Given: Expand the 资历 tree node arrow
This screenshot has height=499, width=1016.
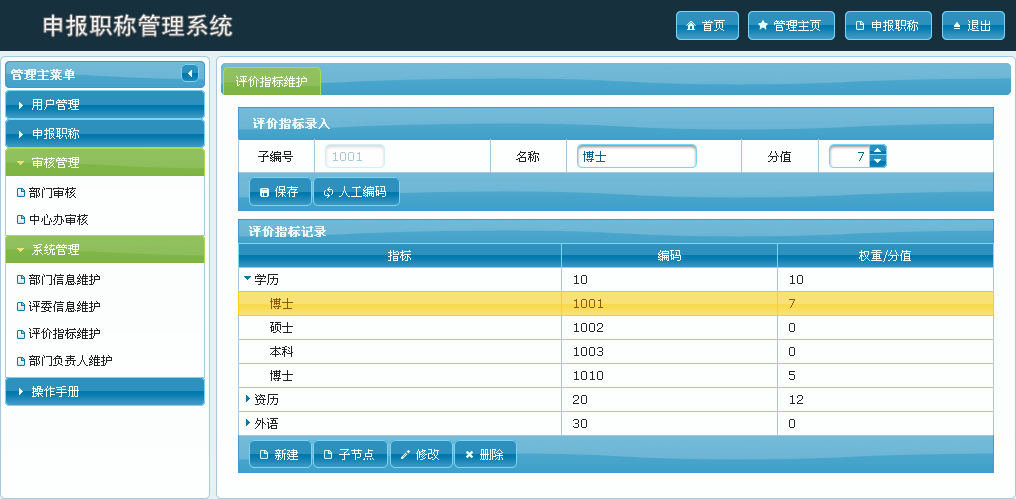Looking at the screenshot, I should pos(248,399).
